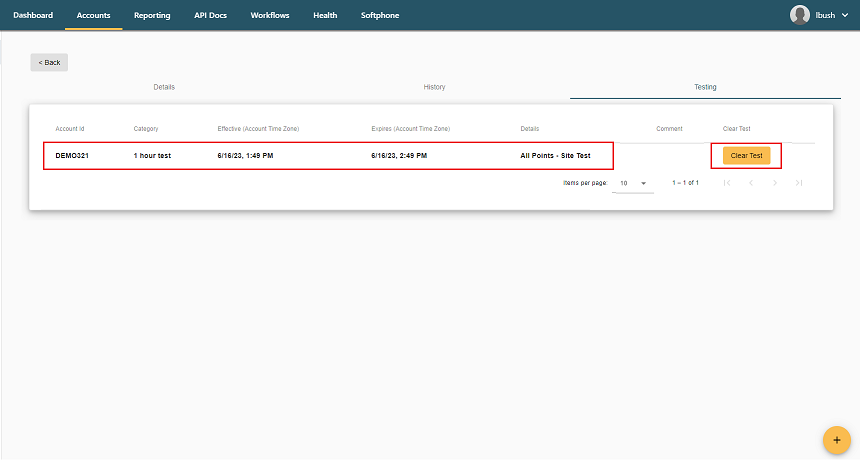The height and width of the screenshot is (460, 860).
Task: Open the items per page dropdown
Action: point(632,183)
